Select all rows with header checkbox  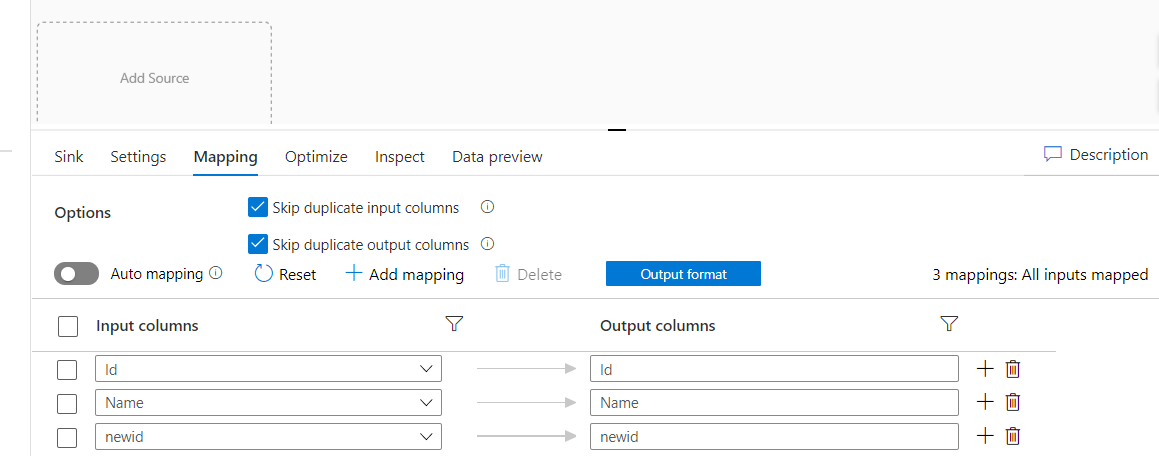(x=68, y=326)
